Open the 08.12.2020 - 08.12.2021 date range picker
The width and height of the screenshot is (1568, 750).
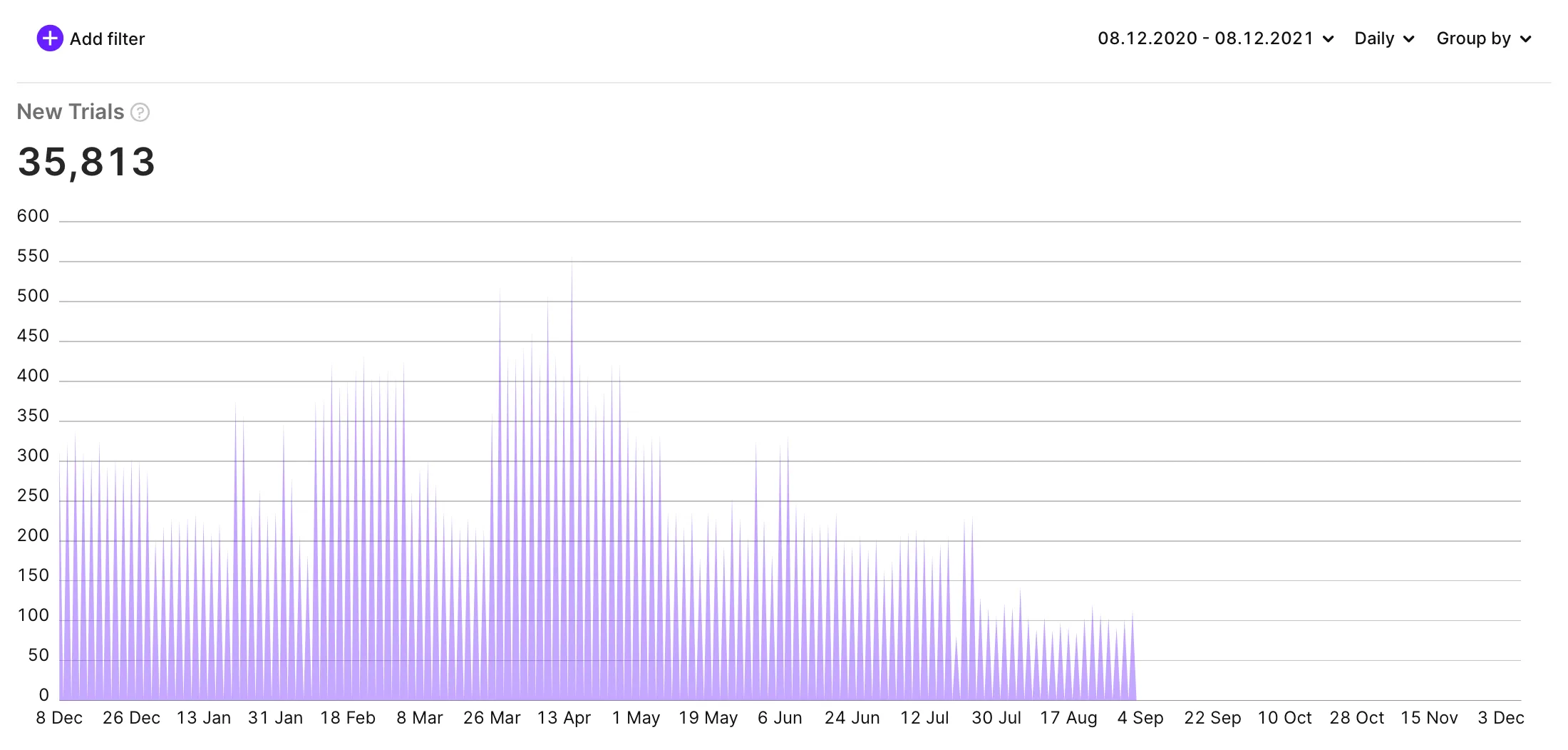[x=1205, y=38]
